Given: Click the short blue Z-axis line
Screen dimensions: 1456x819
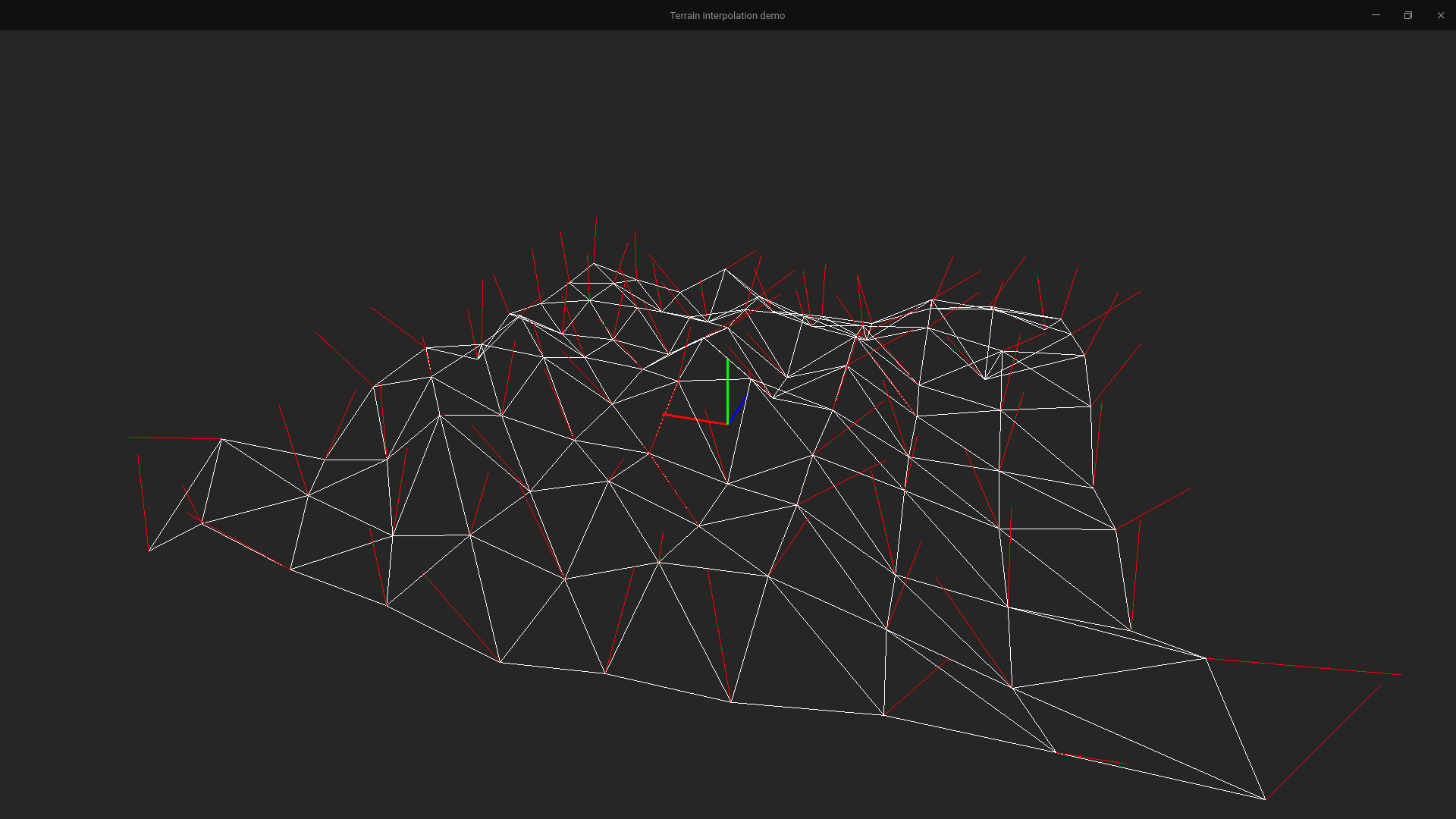Looking at the screenshot, I should point(738,409).
